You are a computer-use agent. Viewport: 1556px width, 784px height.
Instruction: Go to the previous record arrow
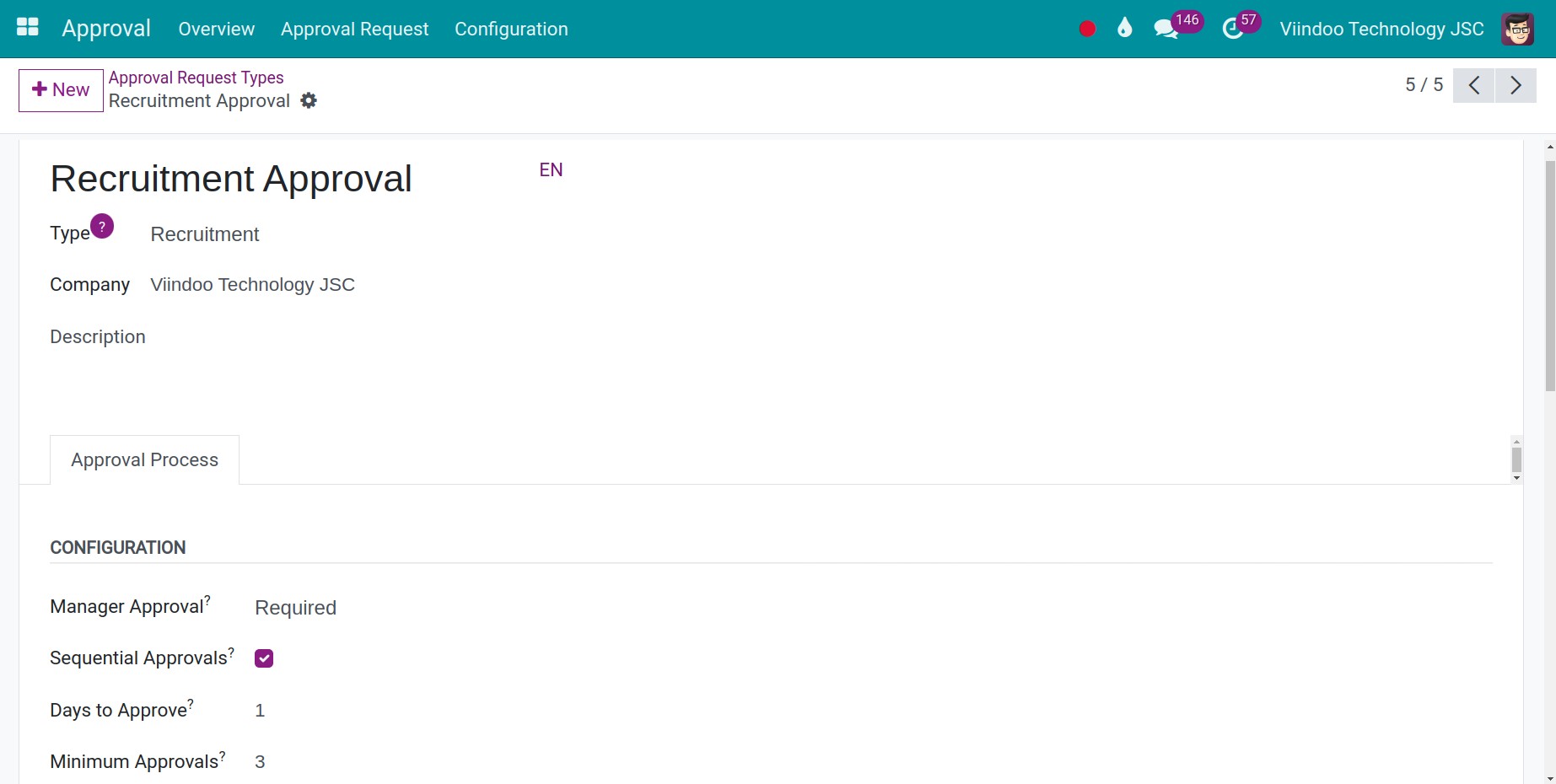point(1473,85)
